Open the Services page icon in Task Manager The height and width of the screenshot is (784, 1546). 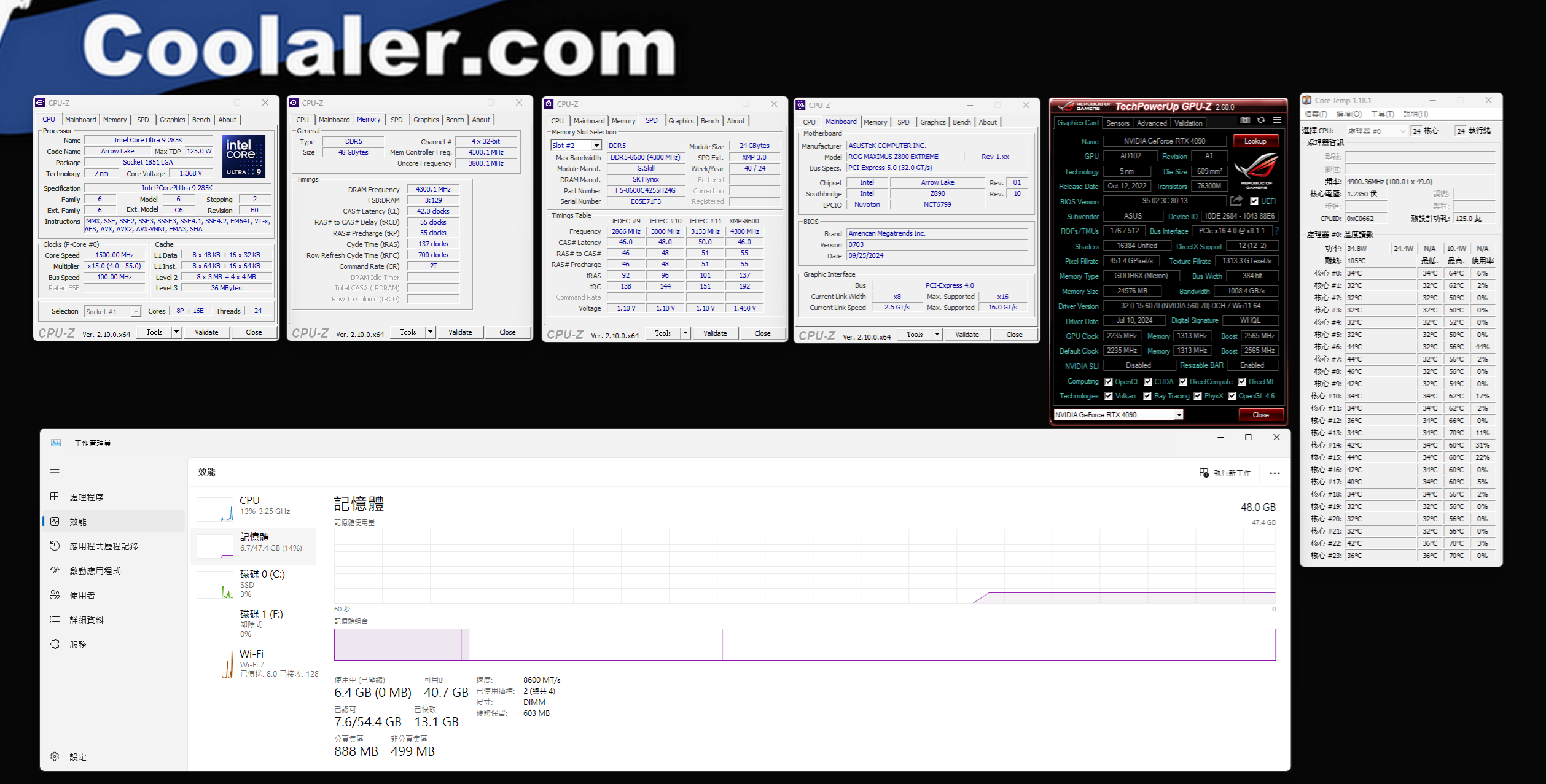point(55,644)
